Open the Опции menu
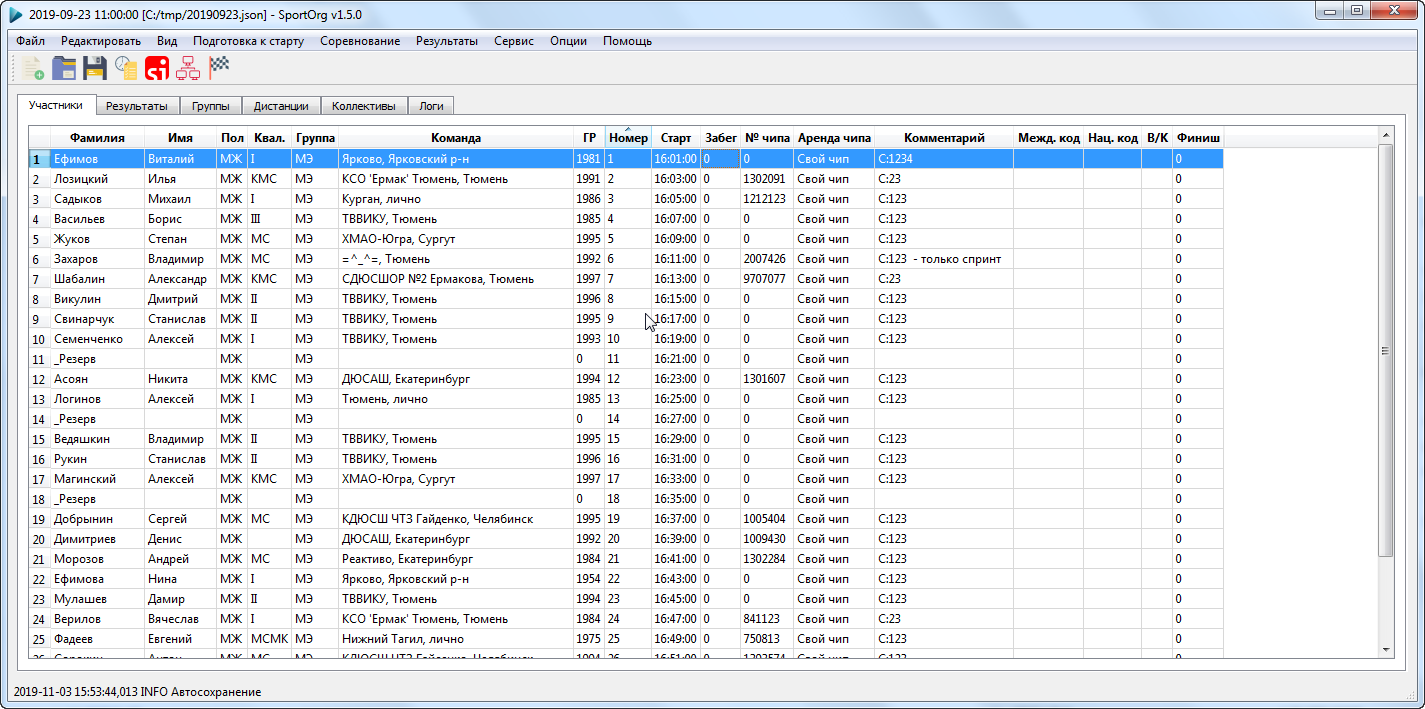This screenshot has height=709, width=1425. pos(568,41)
